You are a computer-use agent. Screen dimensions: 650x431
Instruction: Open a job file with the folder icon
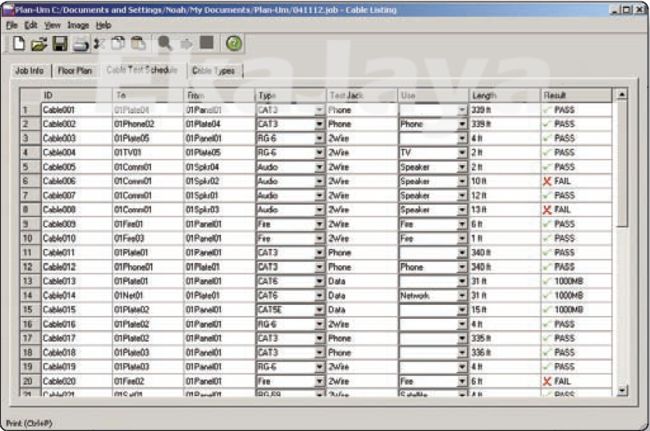click(40, 44)
